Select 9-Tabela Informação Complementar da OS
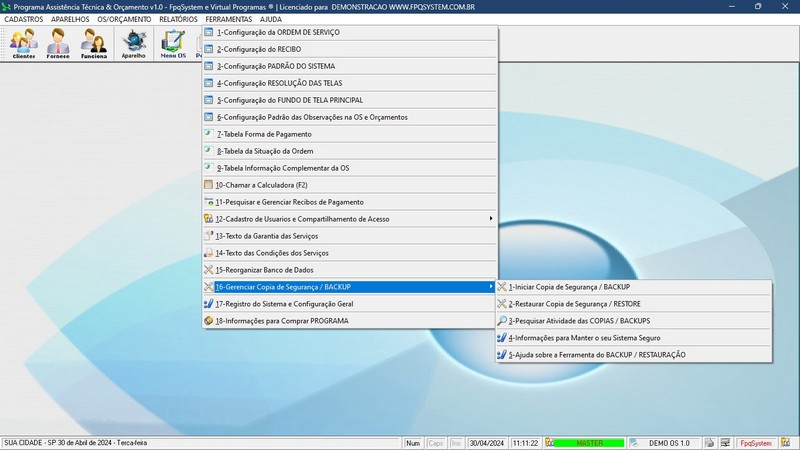The width and height of the screenshot is (800, 450). click(349, 168)
